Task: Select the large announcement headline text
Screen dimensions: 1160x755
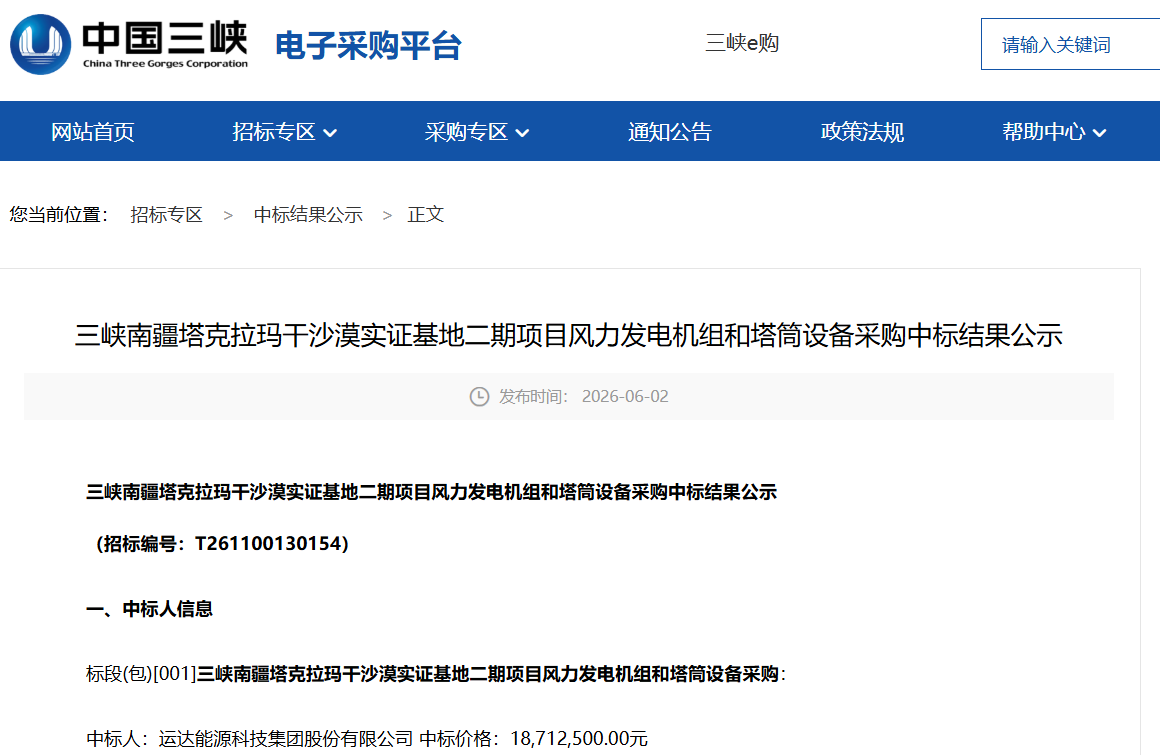Action: 569,336
